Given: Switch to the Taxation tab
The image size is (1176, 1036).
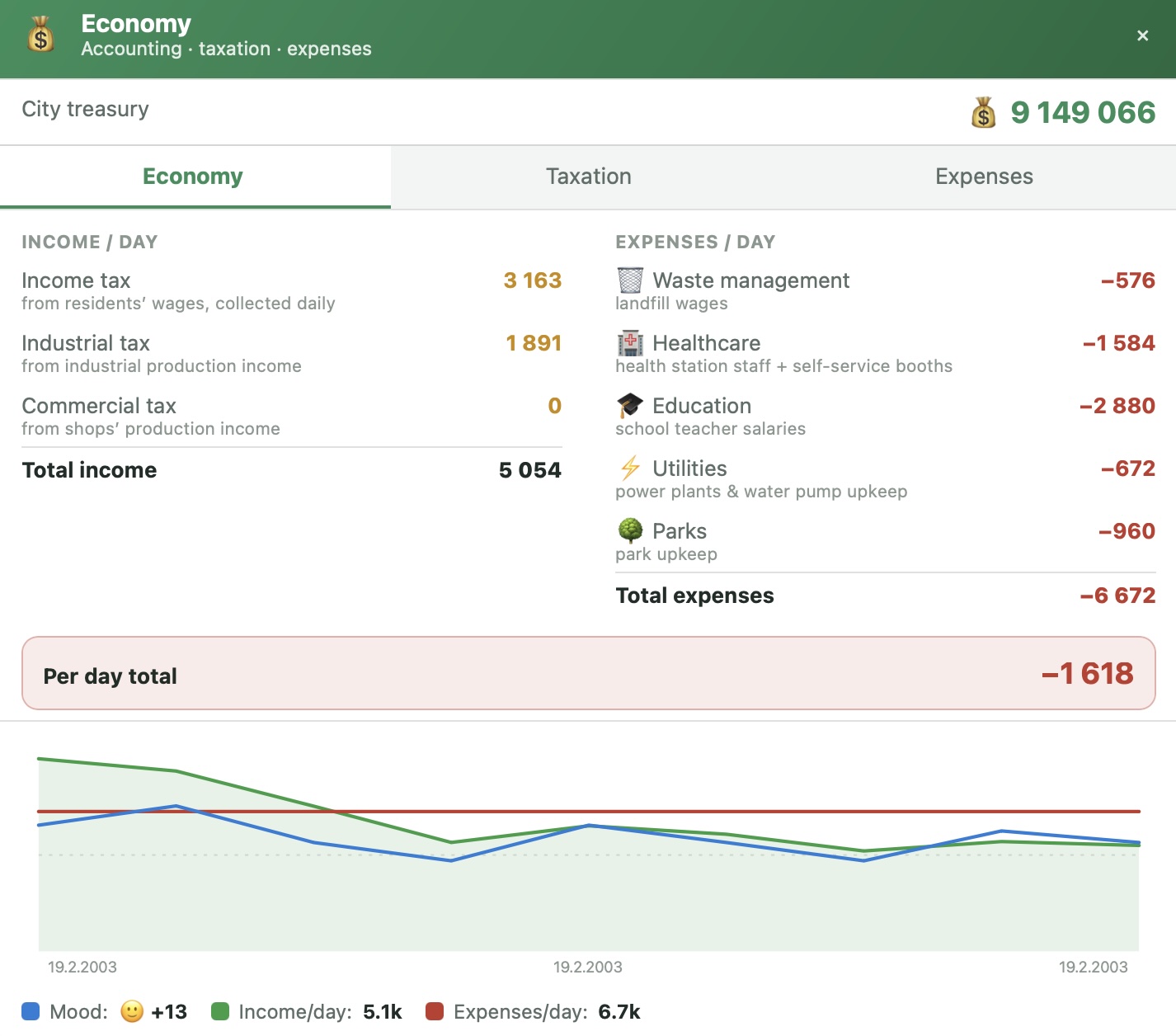Looking at the screenshot, I should point(588,177).
